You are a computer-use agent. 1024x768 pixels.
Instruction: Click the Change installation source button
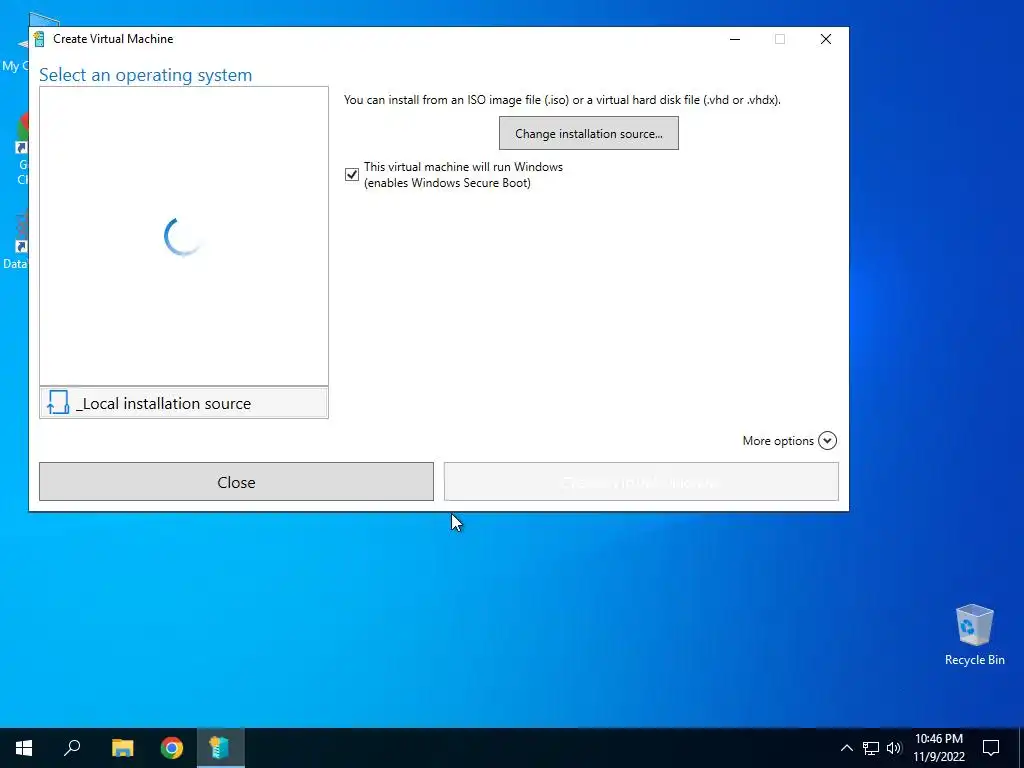(588, 133)
